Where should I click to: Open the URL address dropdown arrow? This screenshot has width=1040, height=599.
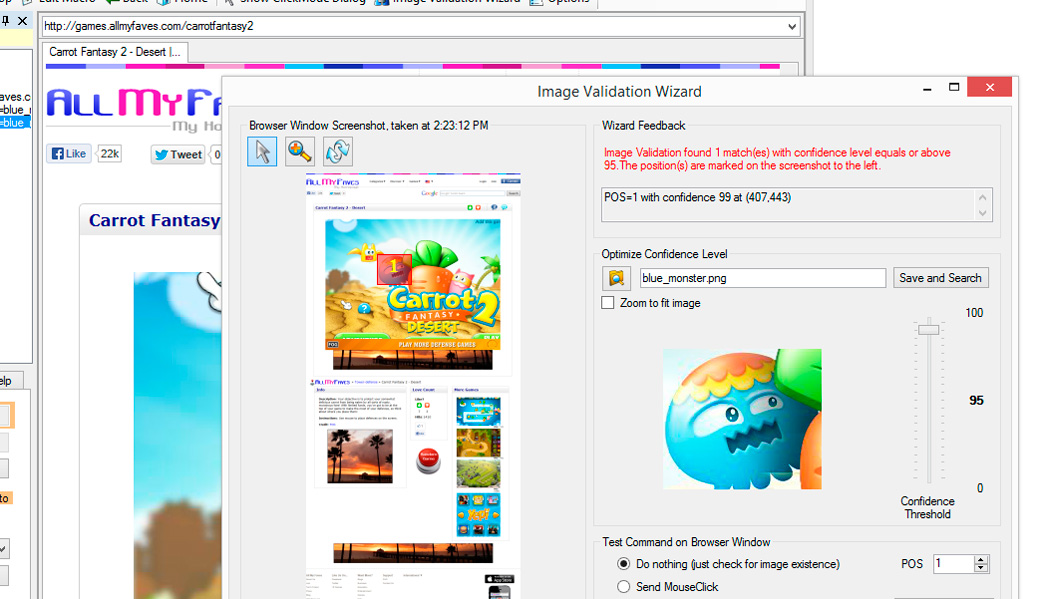(x=792, y=27)
